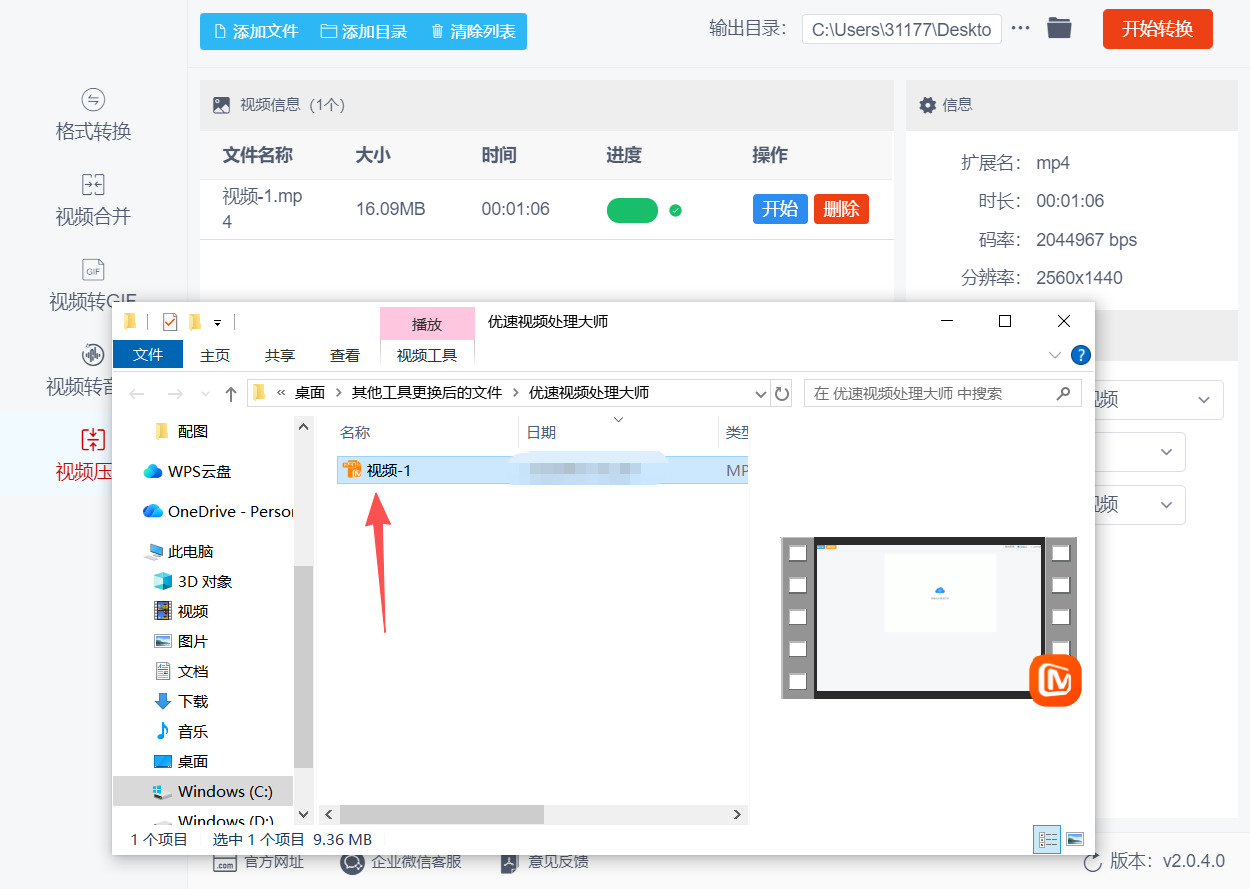Open the 视频工具 ribbon tab
Image resolution: width=1250 pixels, height=889 pixels.
[x=427, y=355]
